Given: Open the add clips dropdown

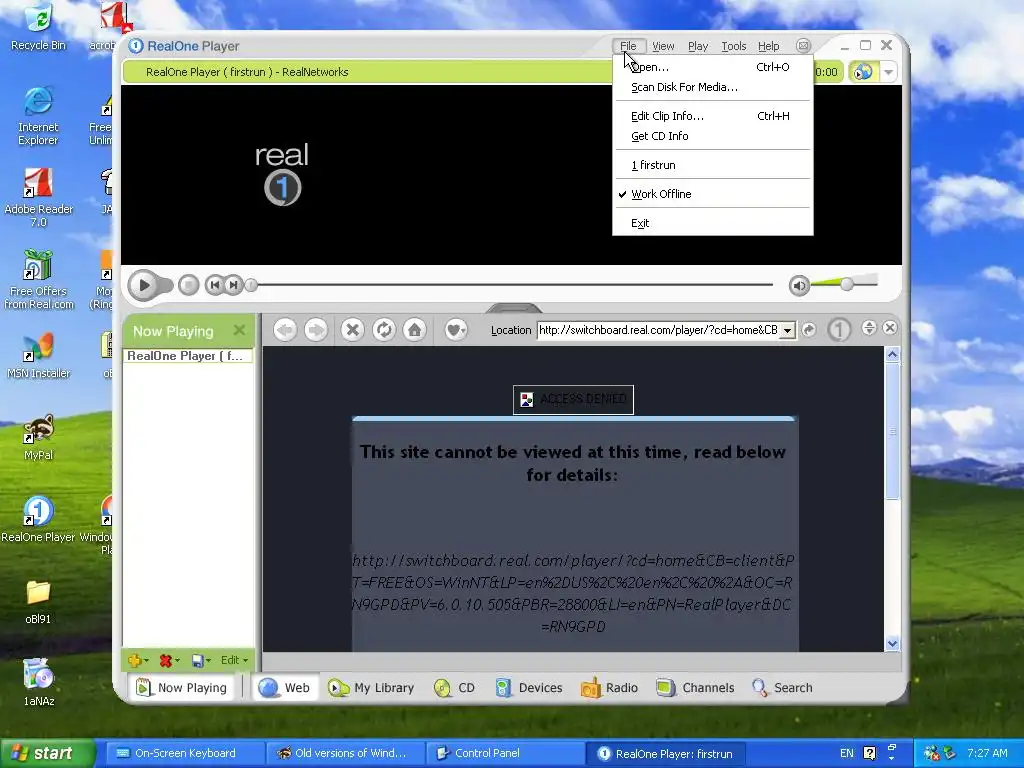Looking at the screenshot, I should pos(138,660).
